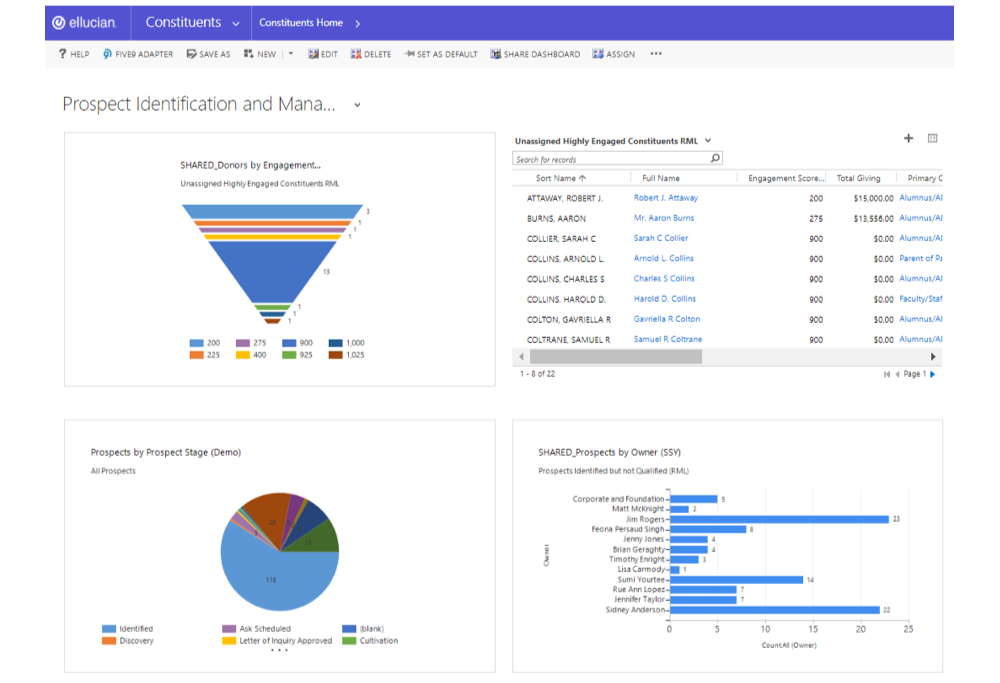Open records grid view icon

pos(932,138)
